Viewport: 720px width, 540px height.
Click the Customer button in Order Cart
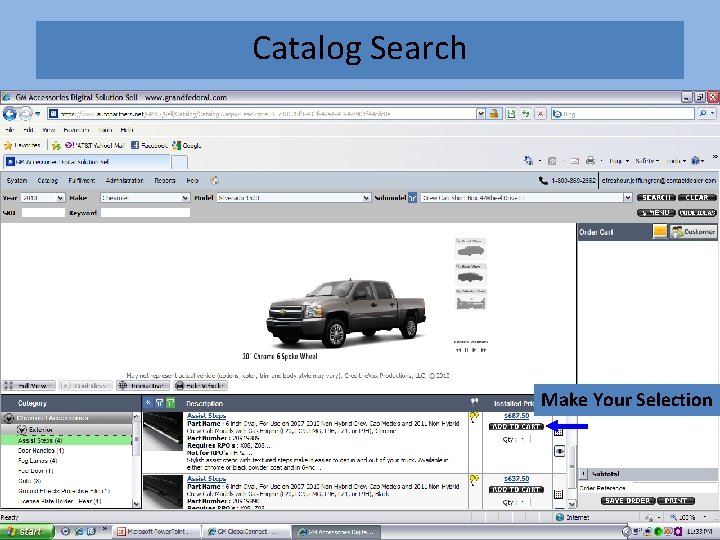coord(693,231)
